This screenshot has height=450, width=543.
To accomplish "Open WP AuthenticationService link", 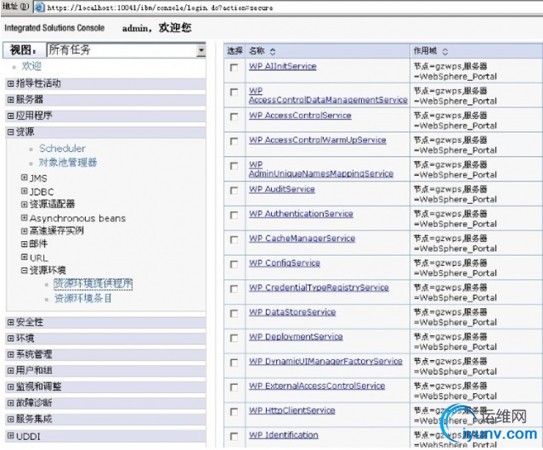I will point(301,214).
